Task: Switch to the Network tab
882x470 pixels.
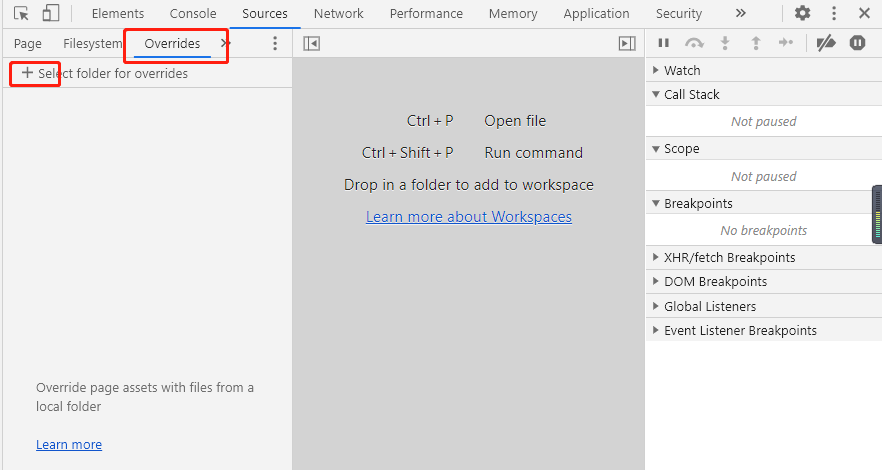Action: pyautogui.click(x=338, y=13)
